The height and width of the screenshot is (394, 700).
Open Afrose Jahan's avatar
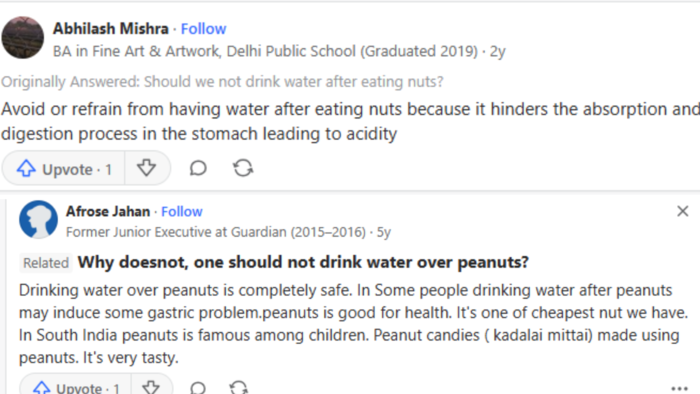pyautogui.click(x=38, y=220)
